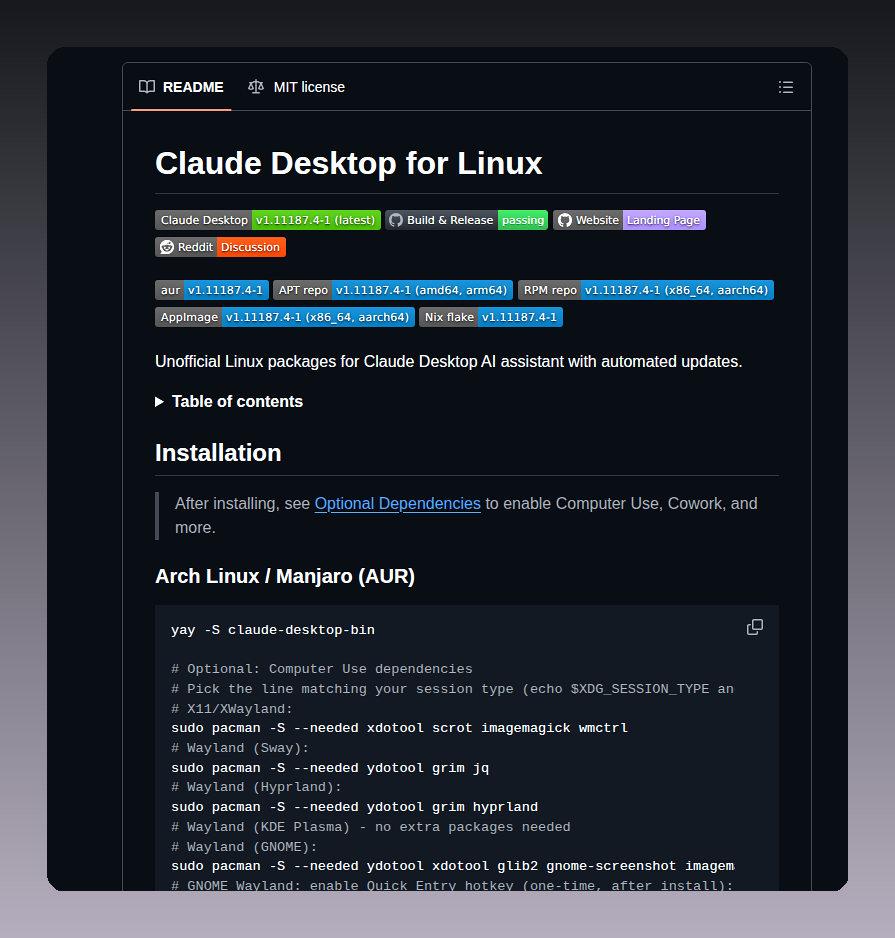Screen dimensions: 895x938
Task: Click the '# Wayland (Hyprland):' comment line
Action: (257, 787)
